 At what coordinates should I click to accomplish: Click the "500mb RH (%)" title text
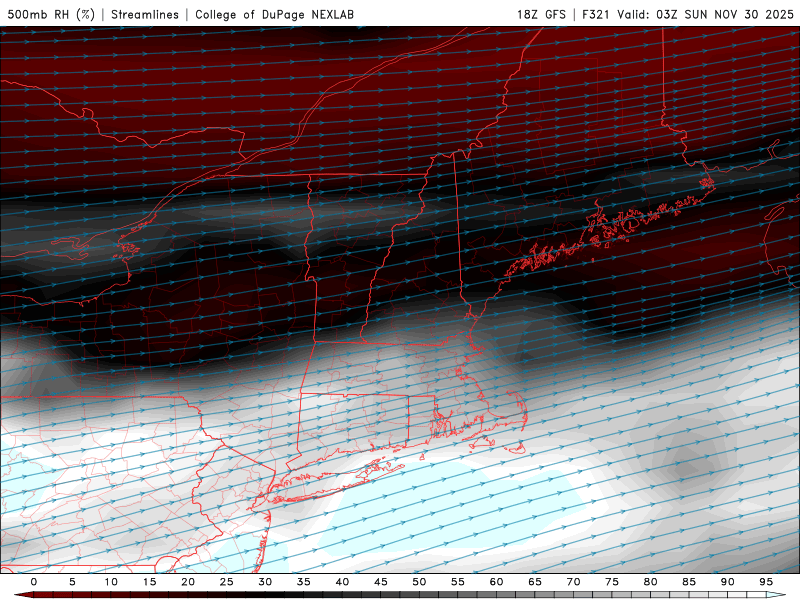point(51,14)
